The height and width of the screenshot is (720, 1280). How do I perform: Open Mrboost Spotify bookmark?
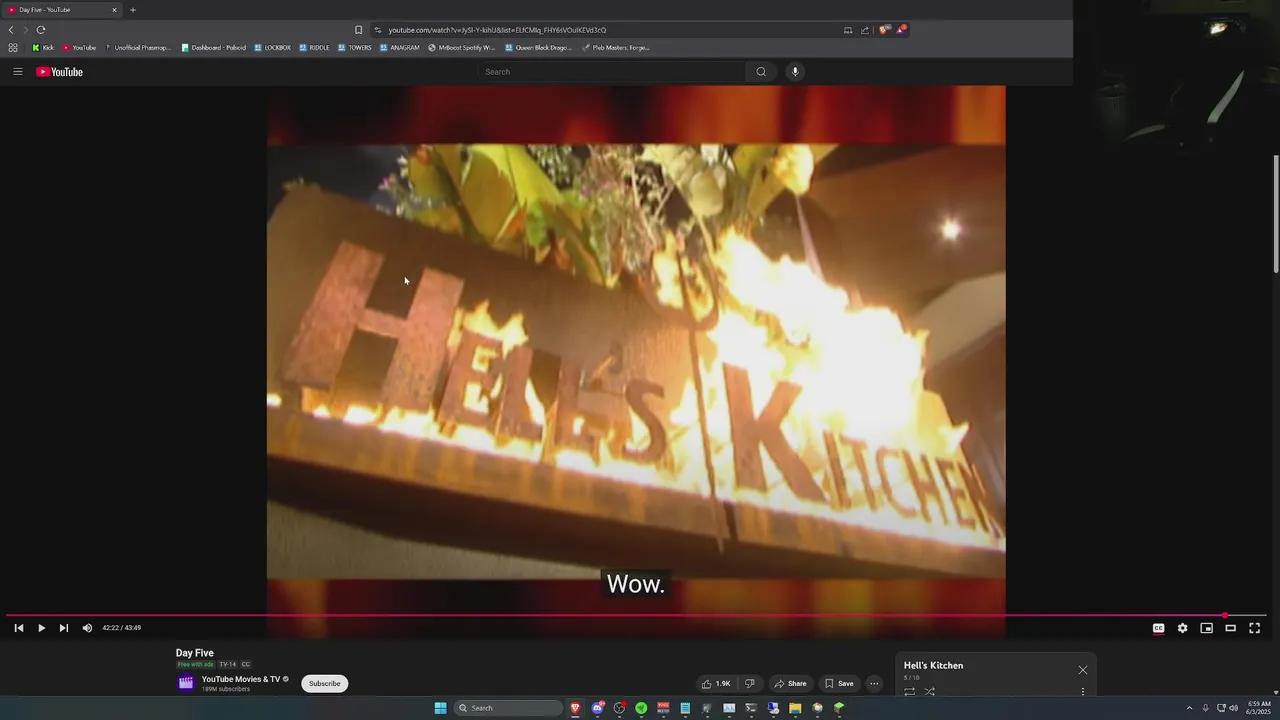[462, 47]
